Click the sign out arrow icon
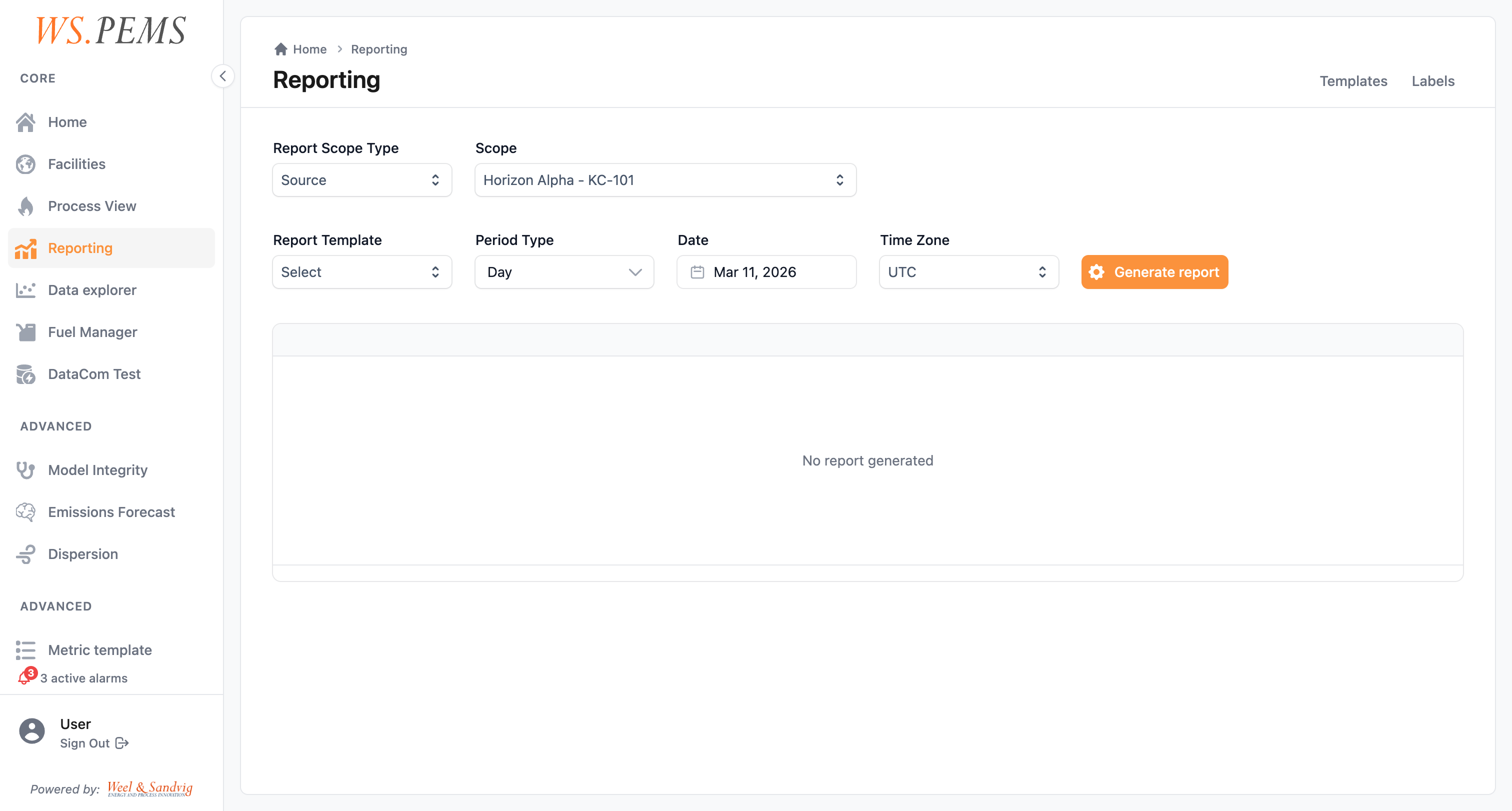 [122, 743]
